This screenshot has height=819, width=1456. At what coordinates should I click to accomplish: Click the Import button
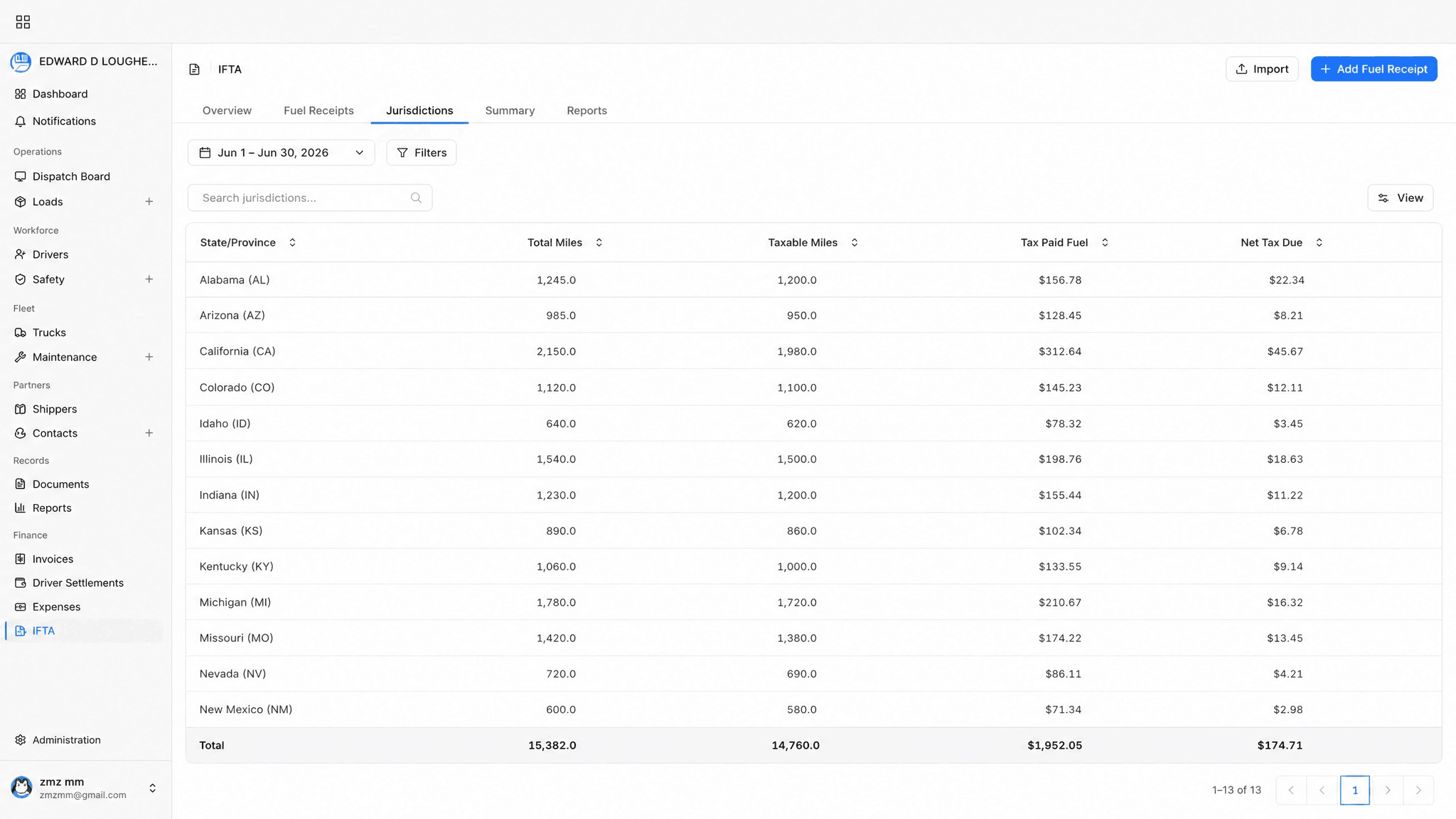tap(1262, 69)
